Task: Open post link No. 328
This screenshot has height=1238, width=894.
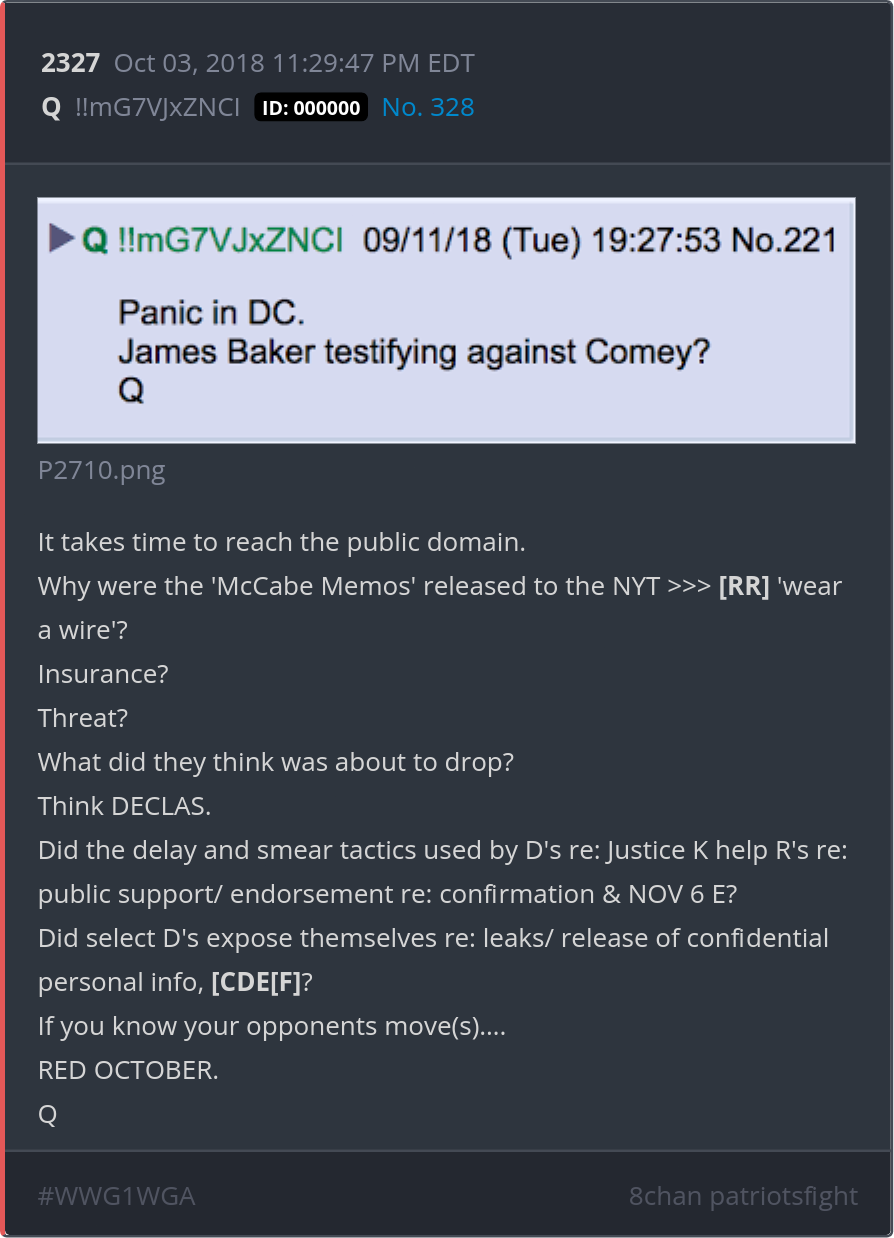Action: [x=428, y=108]
